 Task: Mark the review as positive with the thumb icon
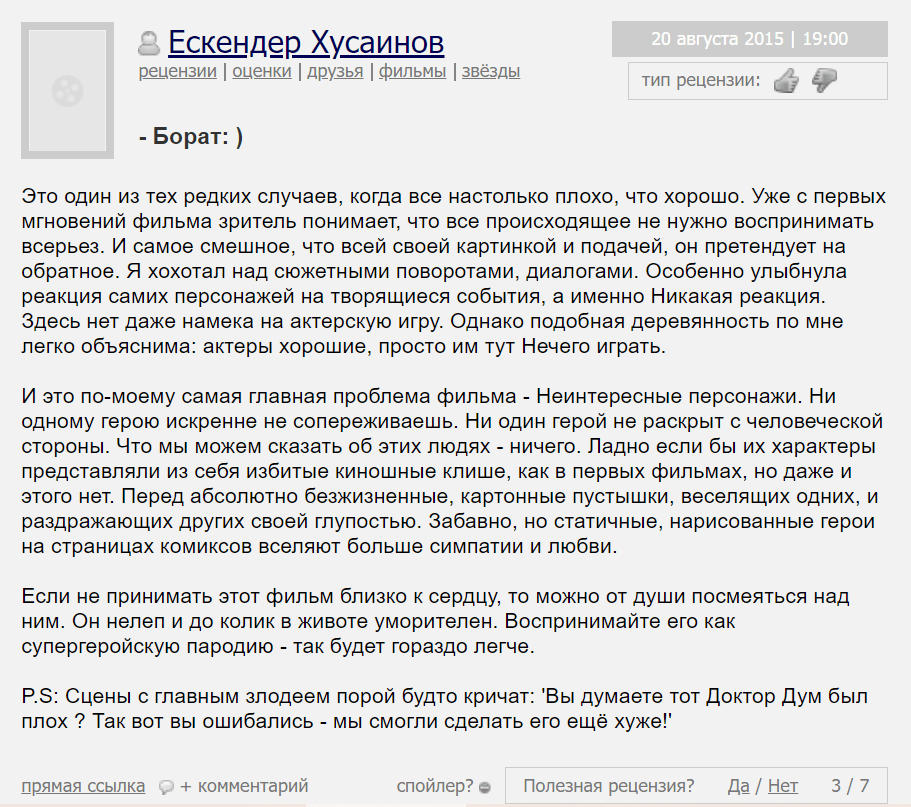click(787, 82)
